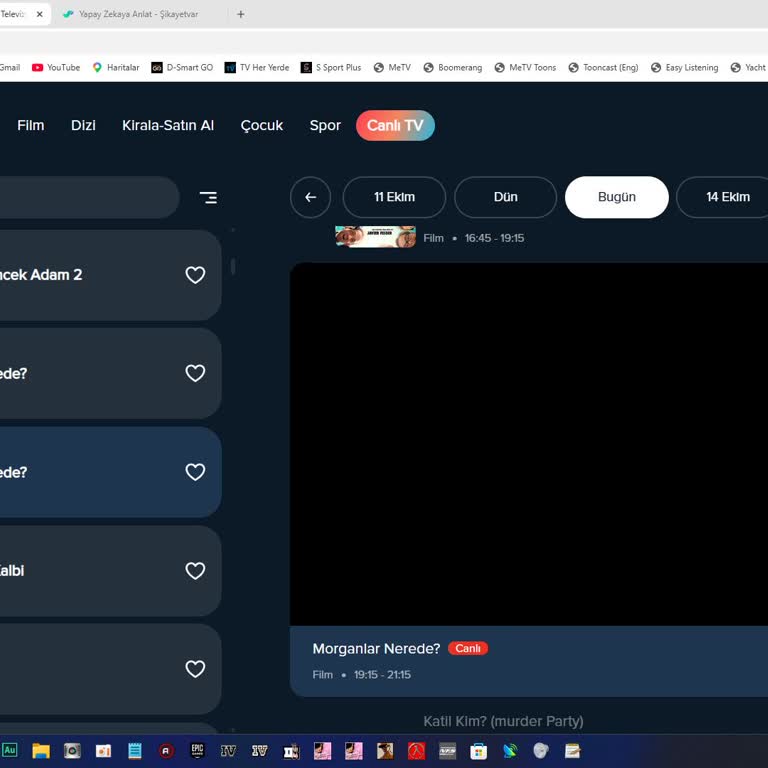
Task: Open the YouTube bookmark
Action: click(55, 68)
